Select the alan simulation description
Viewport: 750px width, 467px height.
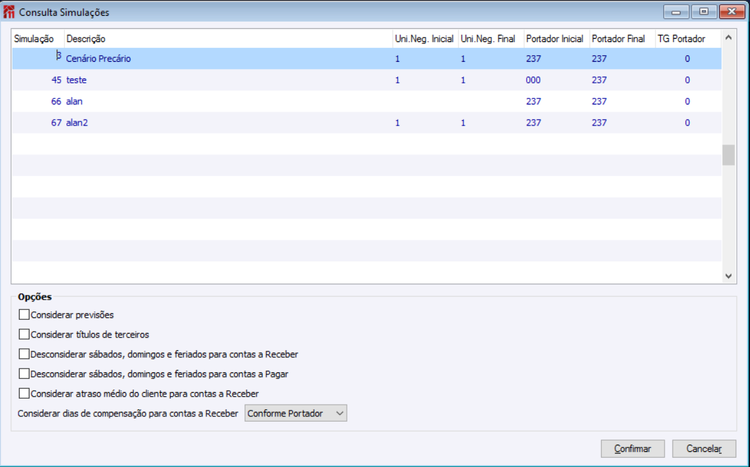pos(74,101)
